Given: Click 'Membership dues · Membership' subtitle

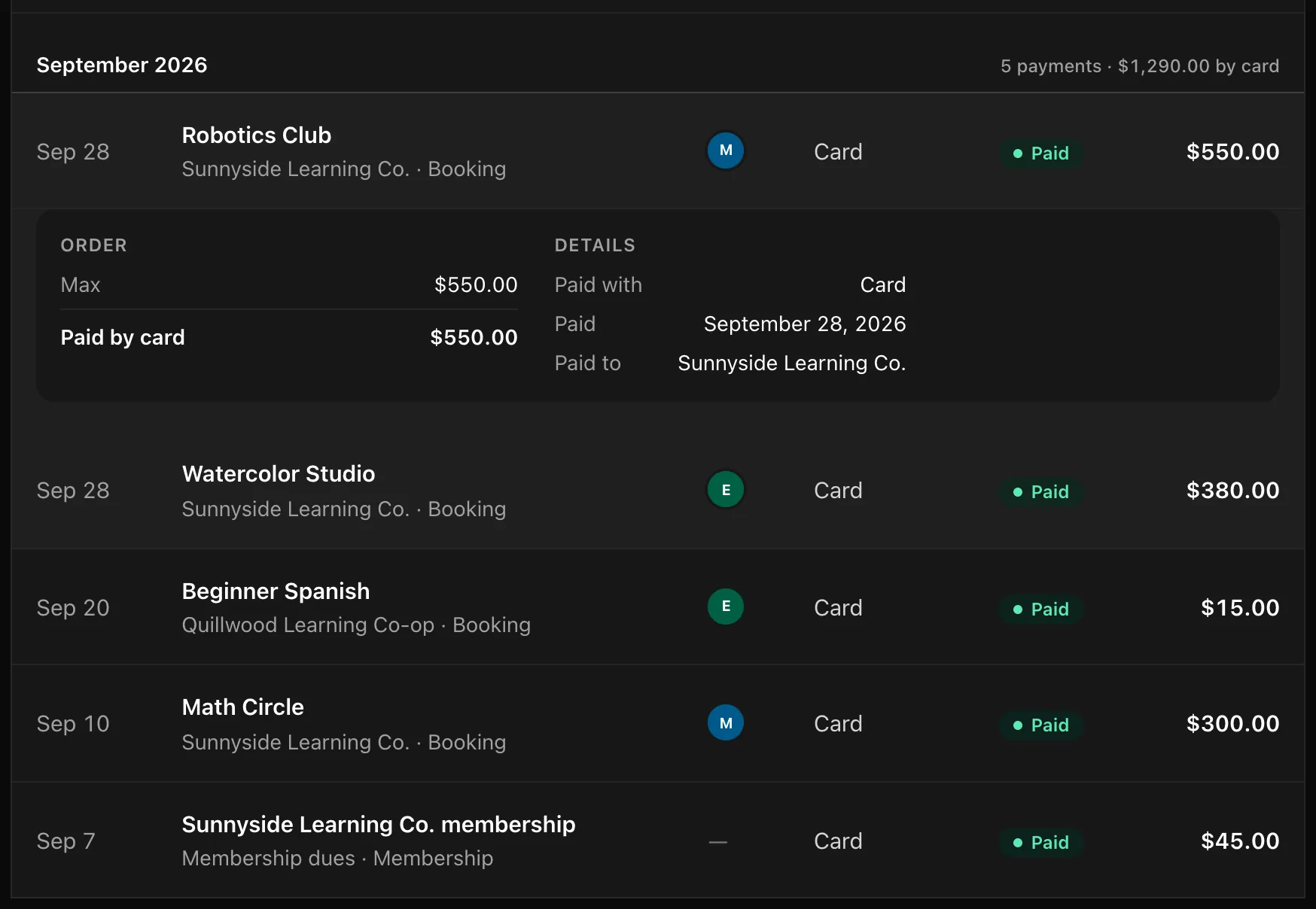Looking at the screenshot, I should 337,858.
